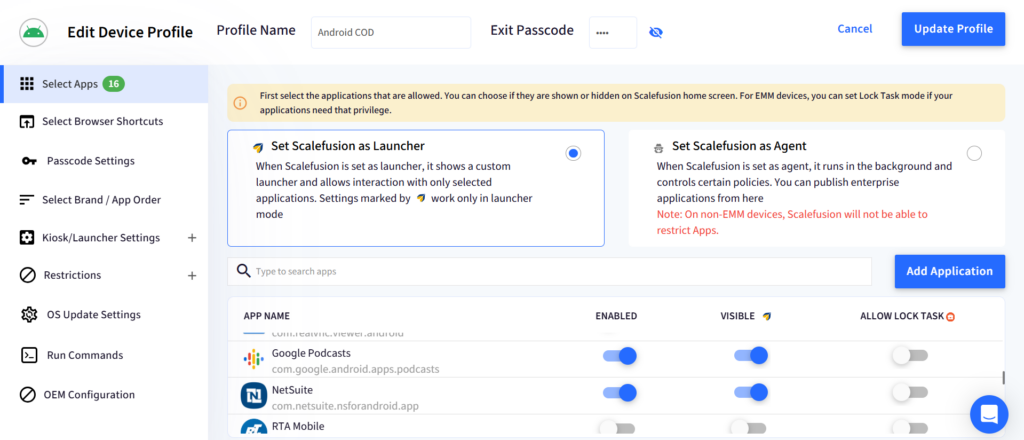Click the Select Apps grid icon
The image size is (1024, 440).
click(27, 84)
